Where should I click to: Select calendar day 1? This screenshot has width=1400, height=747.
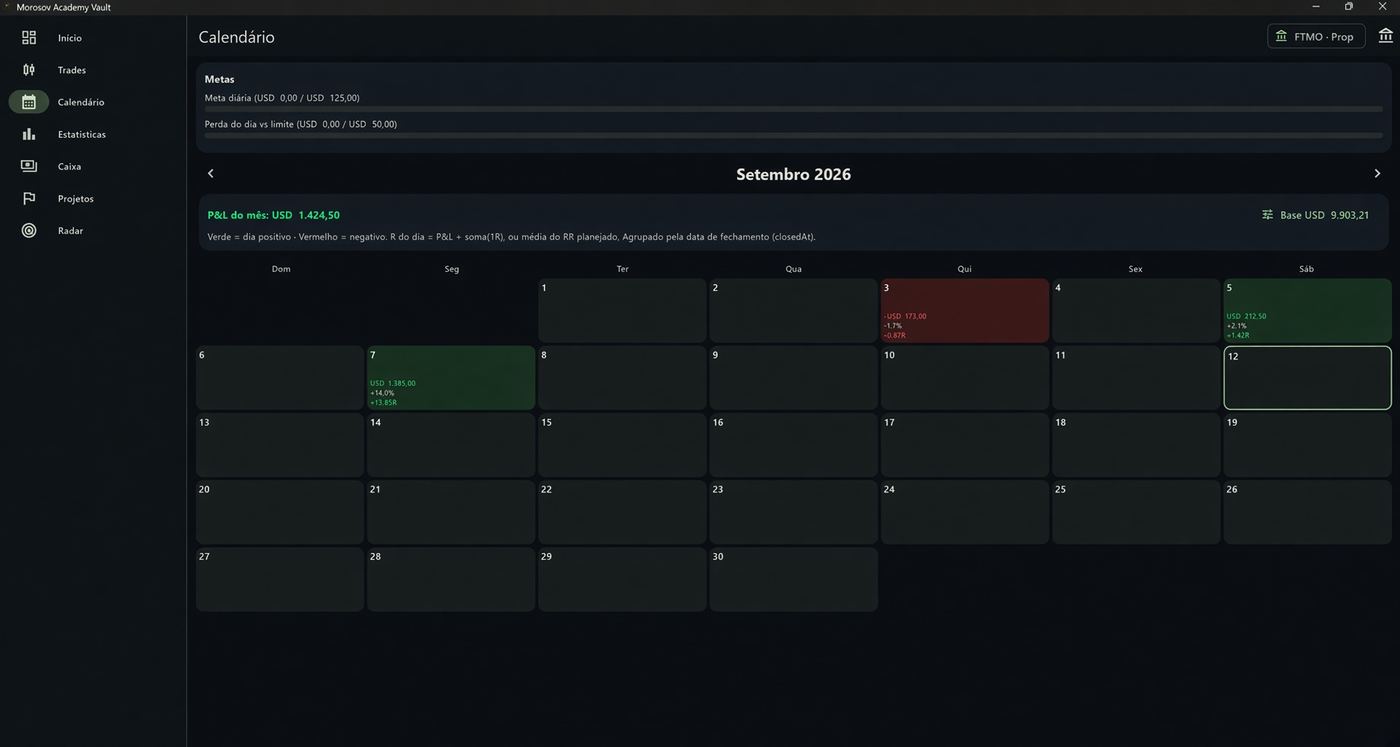point(622,311)
